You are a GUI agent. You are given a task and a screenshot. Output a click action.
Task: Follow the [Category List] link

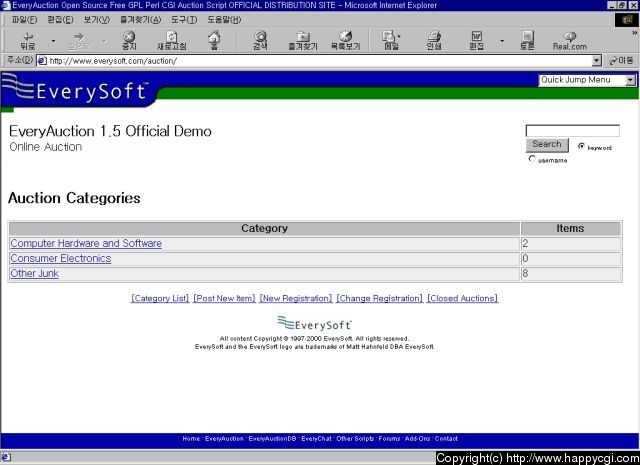[x=160, y=298]
